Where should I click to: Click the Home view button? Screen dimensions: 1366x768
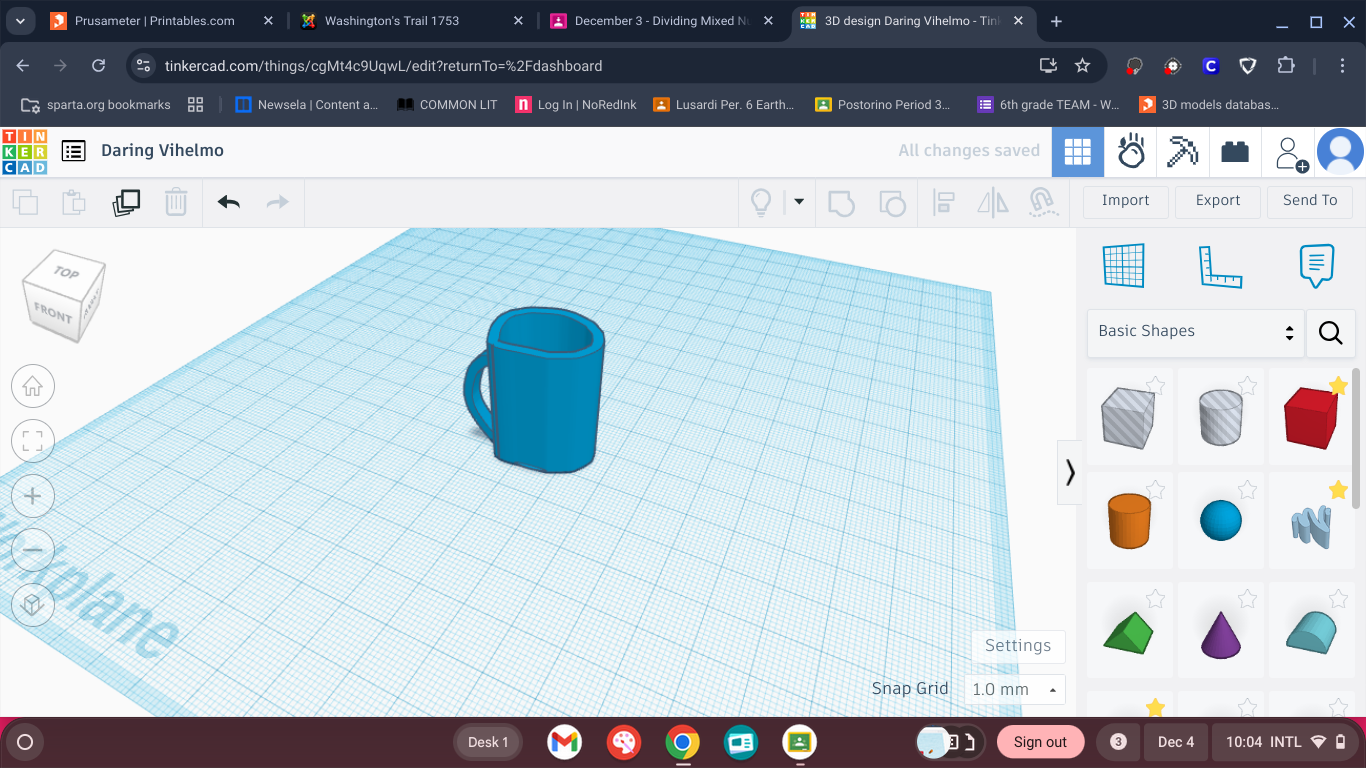click(33, 386)
